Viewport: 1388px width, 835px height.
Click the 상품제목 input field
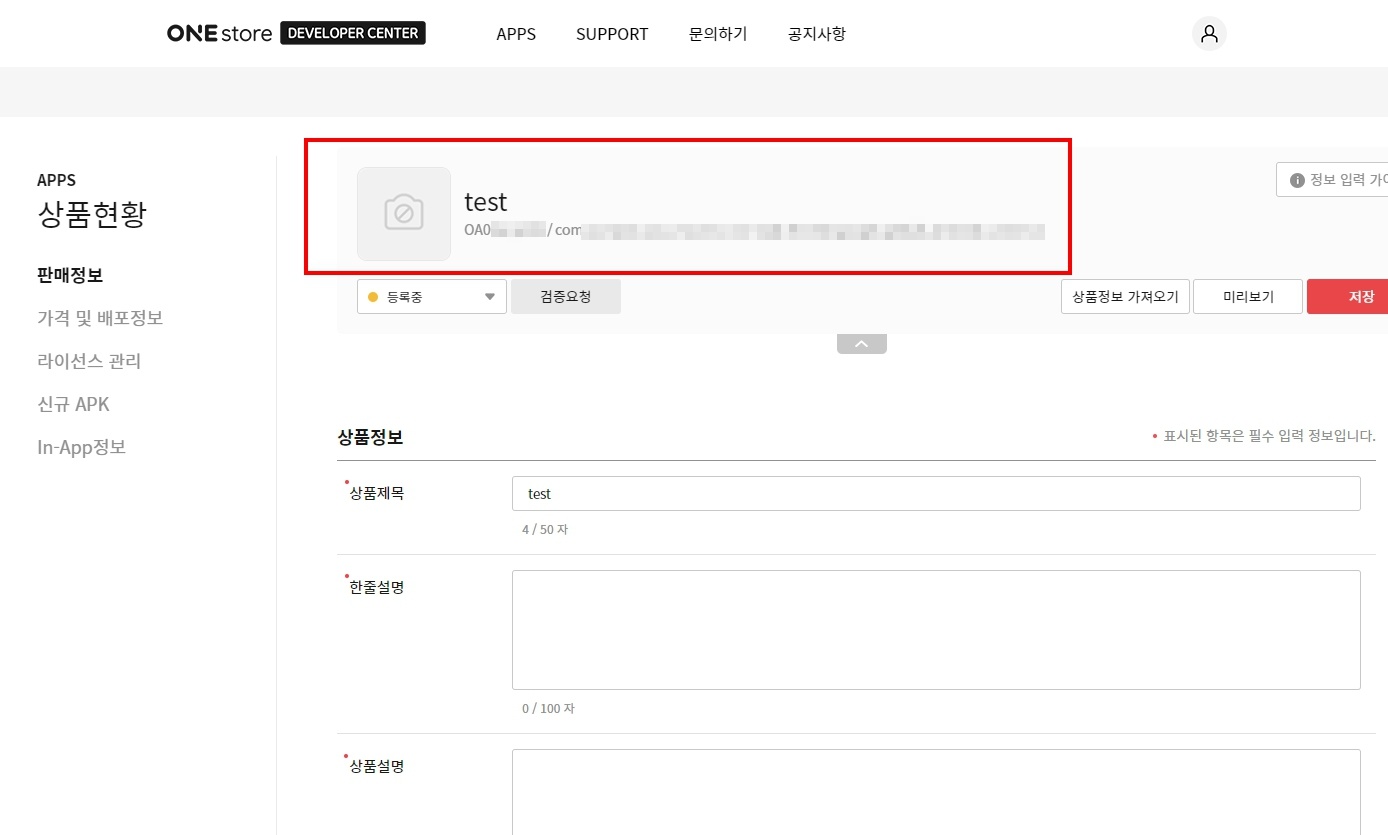coord(935,494)
